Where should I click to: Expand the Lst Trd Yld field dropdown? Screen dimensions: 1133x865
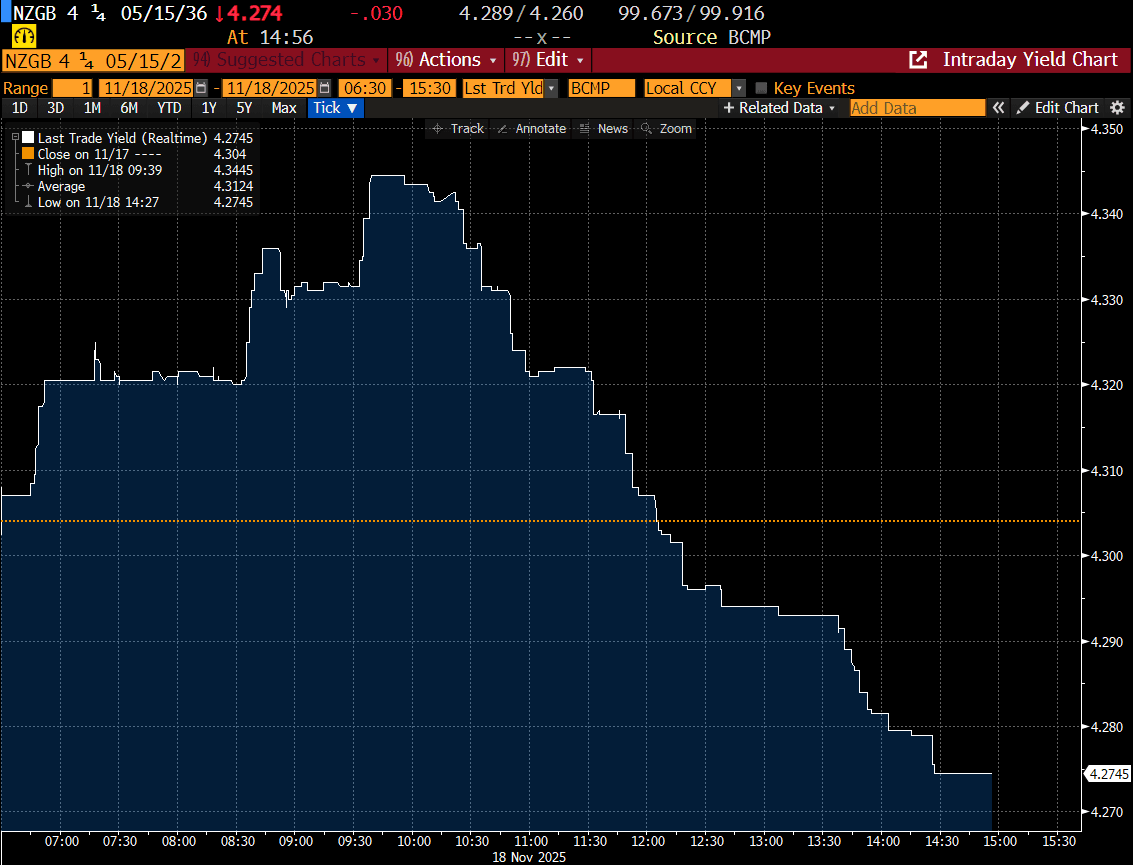pos(551,88)
